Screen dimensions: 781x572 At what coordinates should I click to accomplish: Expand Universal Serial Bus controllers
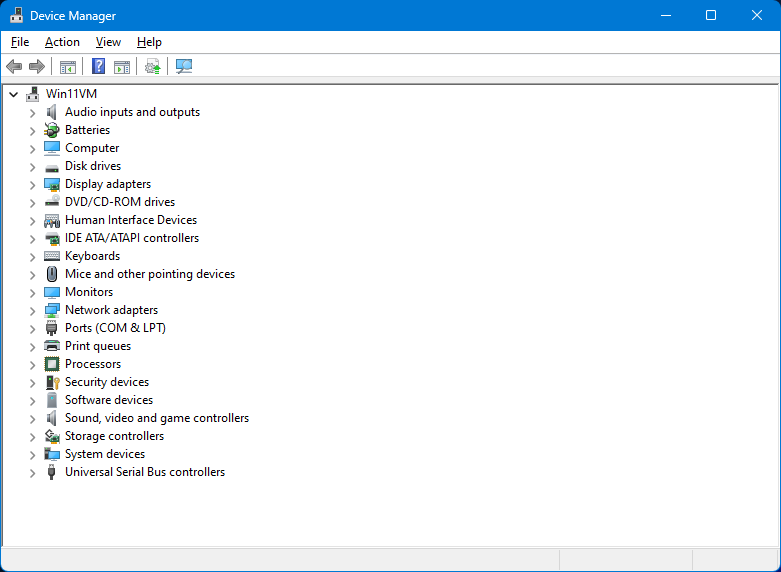[x=32, y=473]
